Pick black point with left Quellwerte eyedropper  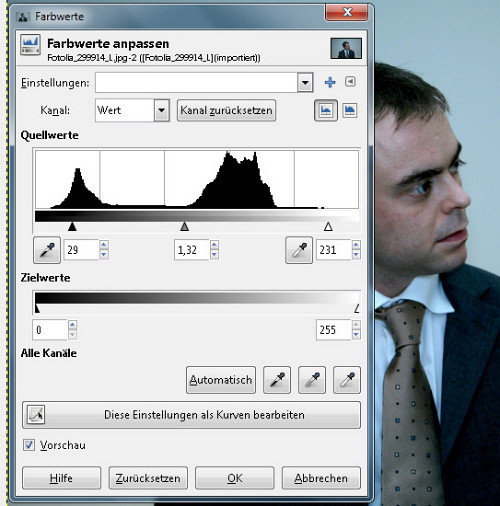(x=47, y=250)
